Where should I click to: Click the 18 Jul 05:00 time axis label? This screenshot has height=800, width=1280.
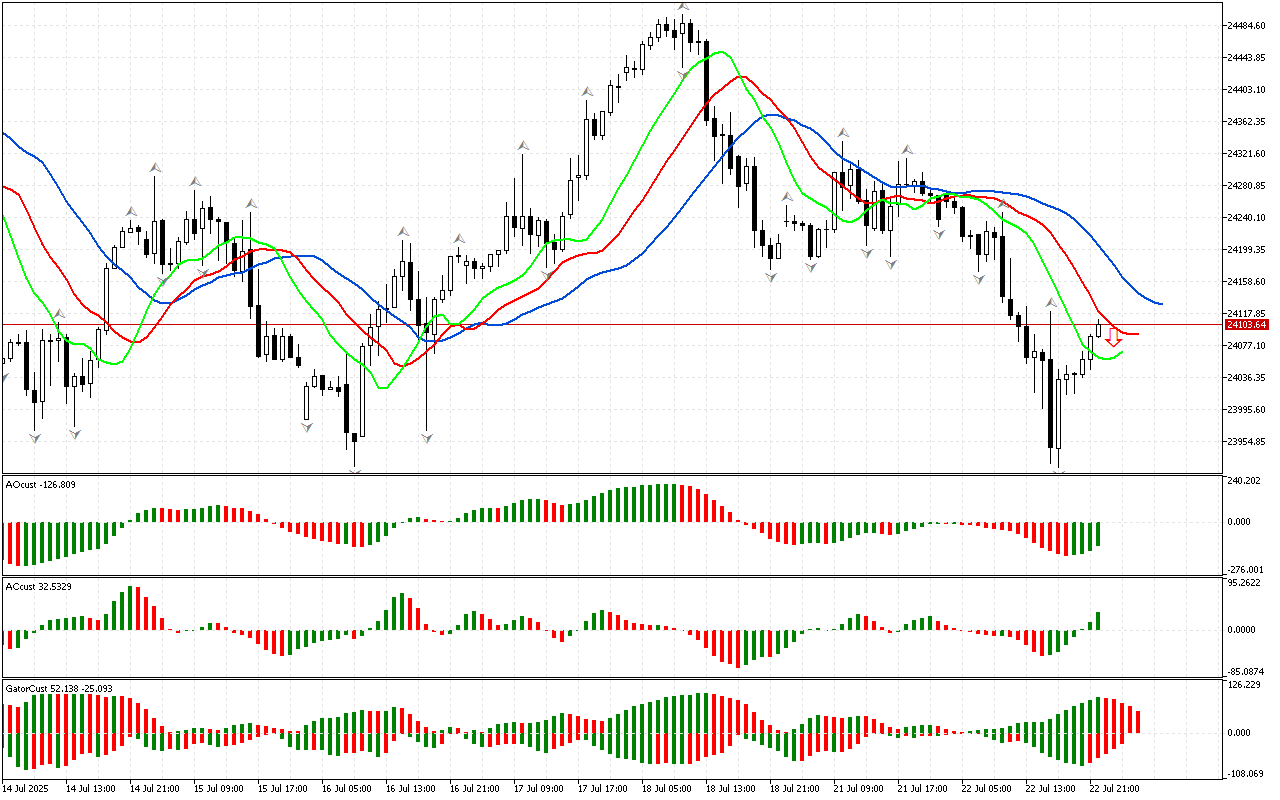pyautogui.click(x=669, y=788)
